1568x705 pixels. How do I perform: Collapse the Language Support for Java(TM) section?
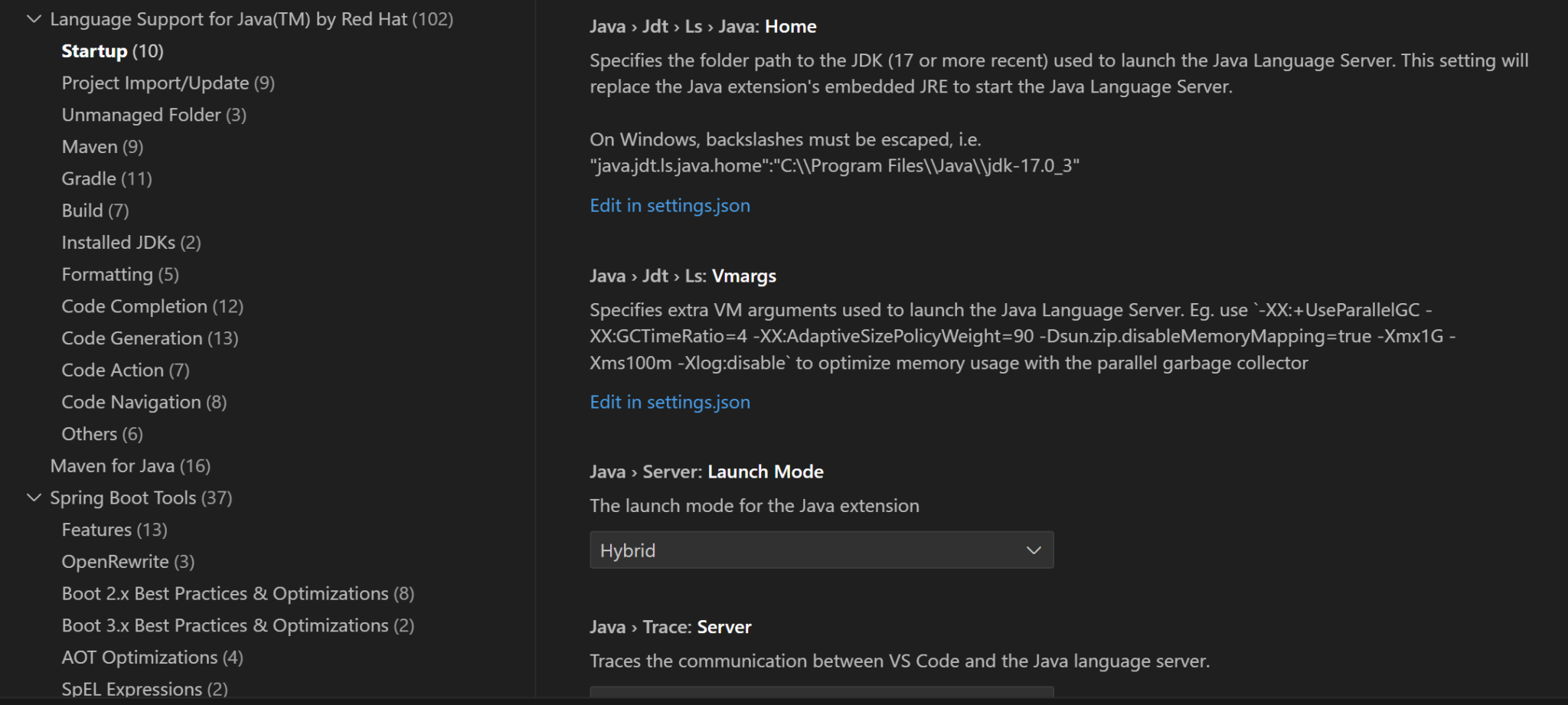pyautogui.click(x=34, y=18)
